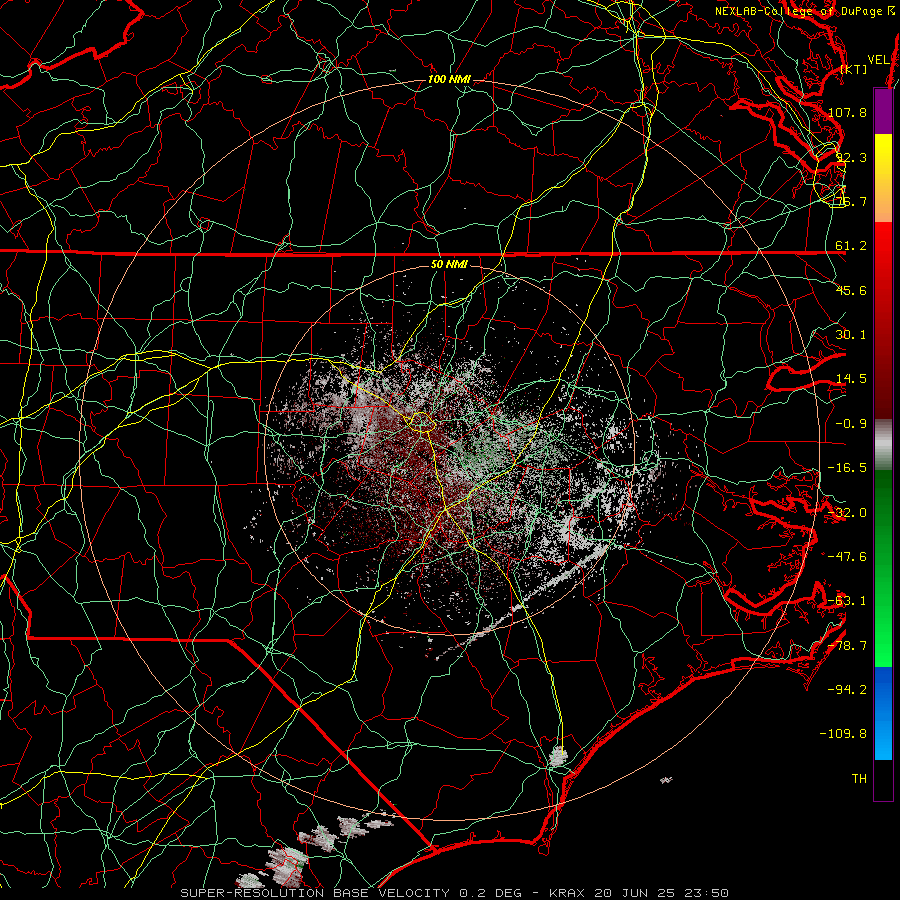The height and width of the screenshot is (900, 900).
Task: Click the -63.1 scale value
Action: [848, 601]
